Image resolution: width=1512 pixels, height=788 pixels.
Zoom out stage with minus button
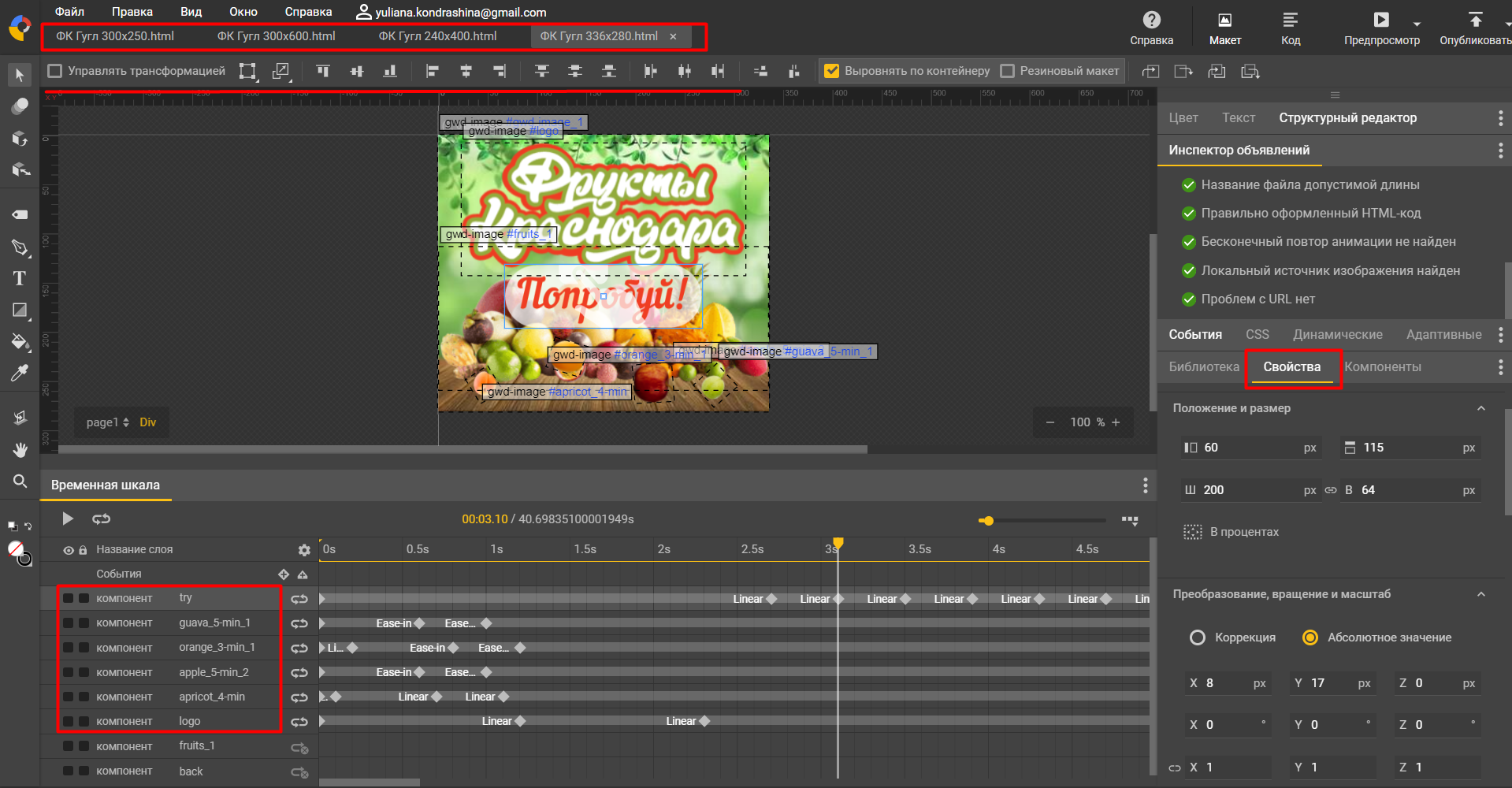(1049, 422)
